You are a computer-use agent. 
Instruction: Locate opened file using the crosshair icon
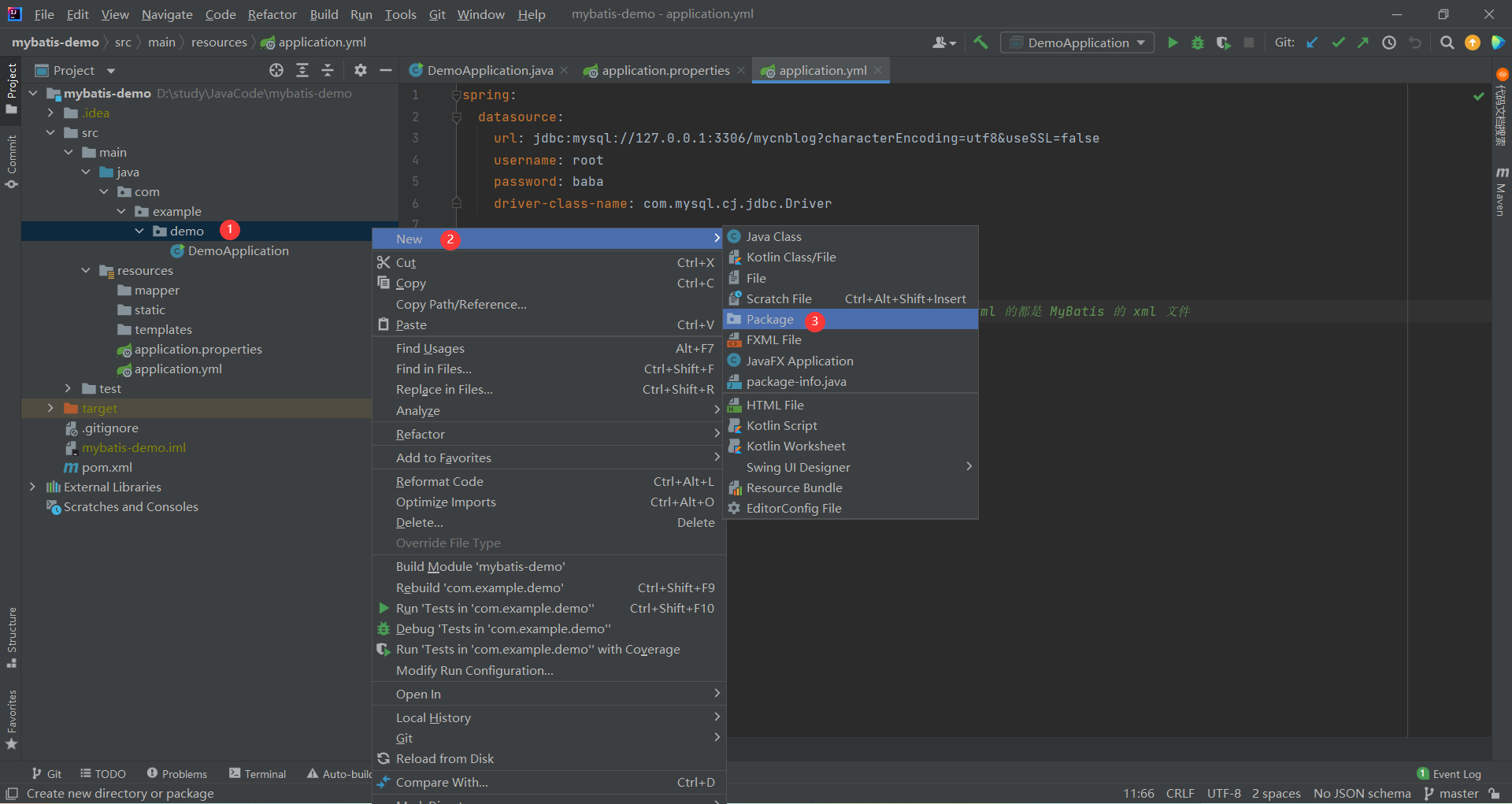coord(276,70)
